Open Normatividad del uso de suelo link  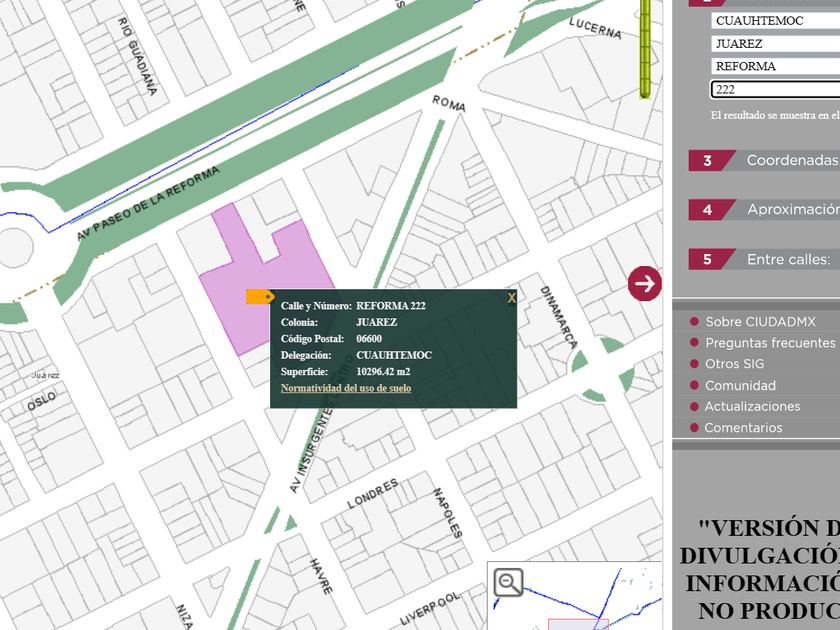346,388
